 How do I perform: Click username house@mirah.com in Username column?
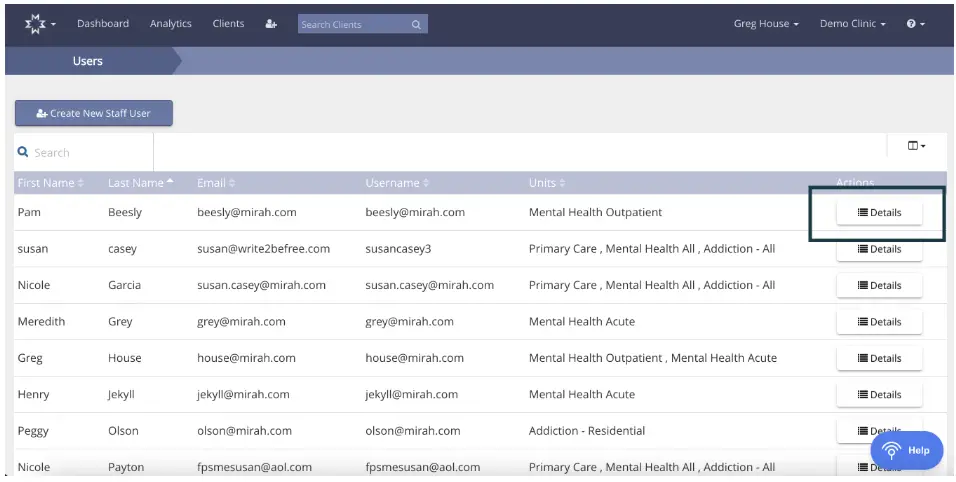(415, 358)
